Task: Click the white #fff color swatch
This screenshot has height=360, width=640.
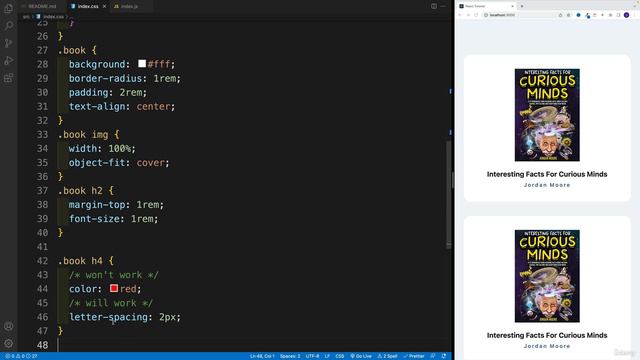Action: (142, 63)
